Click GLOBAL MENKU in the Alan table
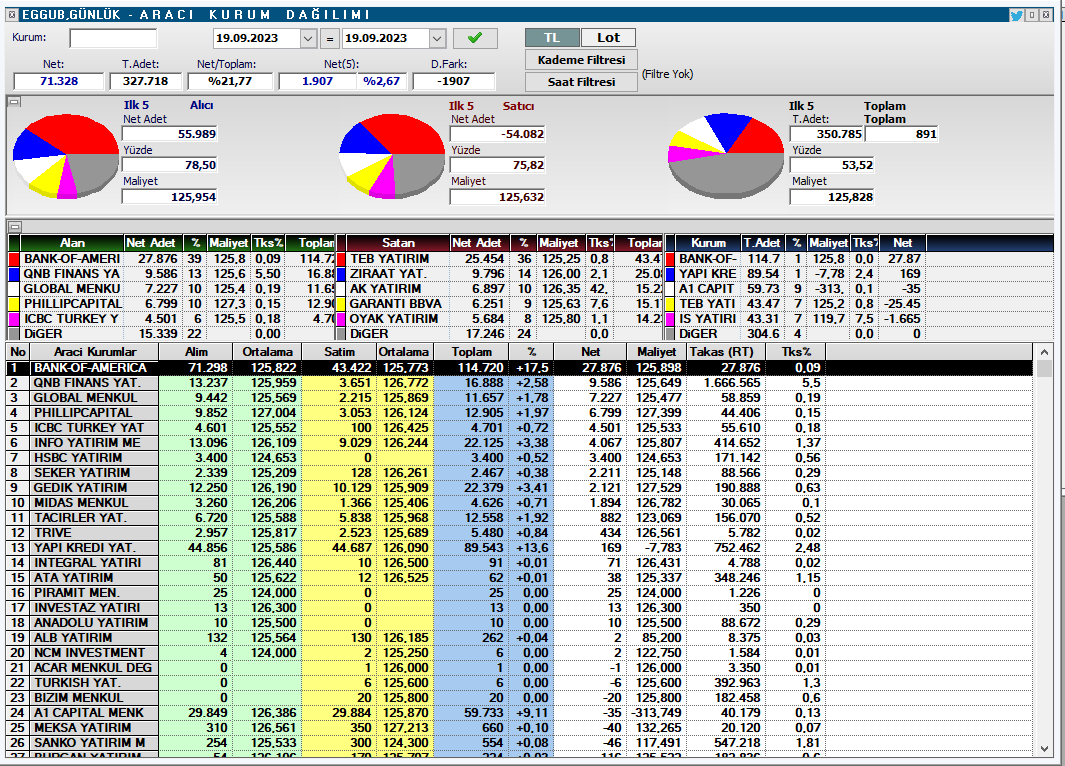Viewport: 1065px width, 766px height. pos(71,289)
